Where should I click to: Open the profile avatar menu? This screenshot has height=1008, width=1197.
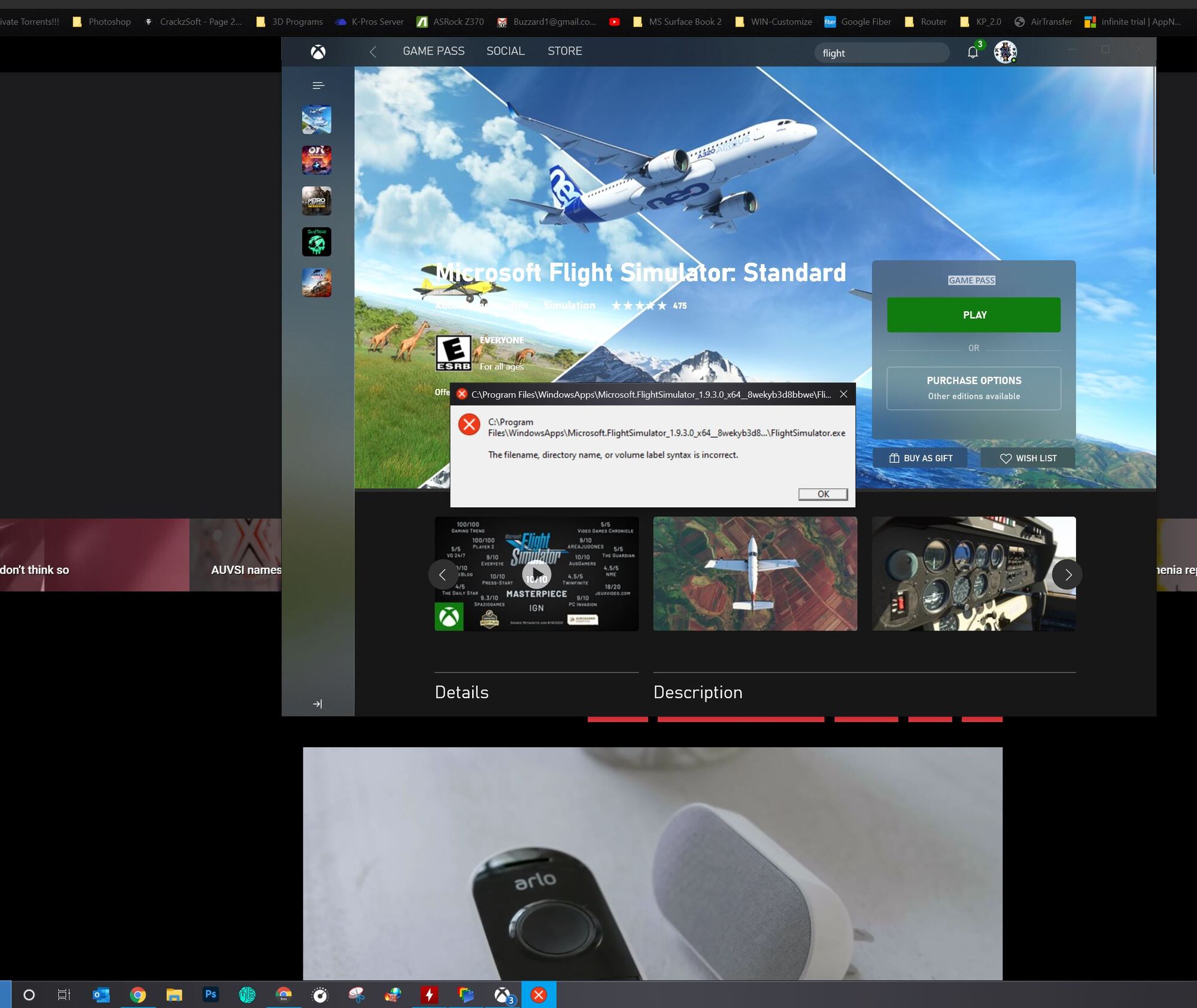(1005, 52)
